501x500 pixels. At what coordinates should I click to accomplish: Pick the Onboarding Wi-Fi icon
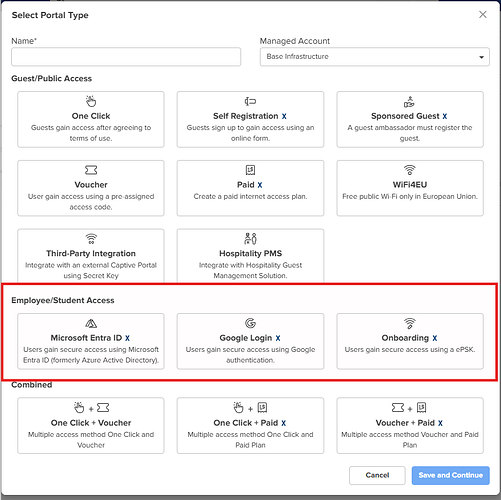(x=410, y=323)
